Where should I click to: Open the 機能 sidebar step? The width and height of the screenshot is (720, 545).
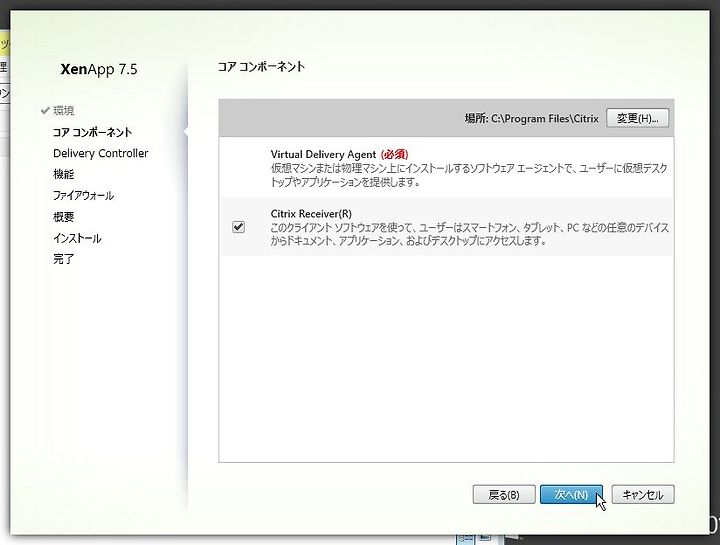tap(63, 174)
